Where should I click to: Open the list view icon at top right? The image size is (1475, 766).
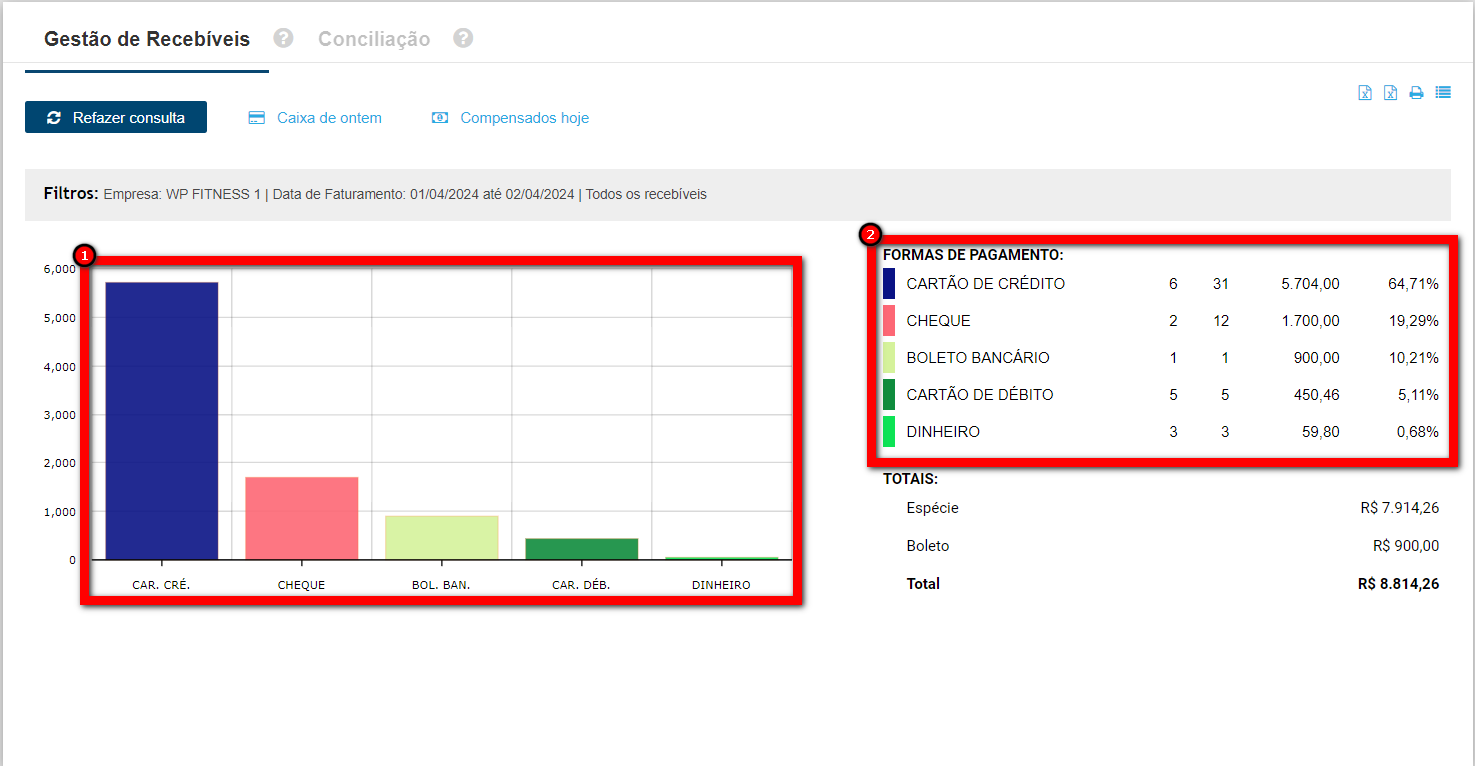[1442, 92]
